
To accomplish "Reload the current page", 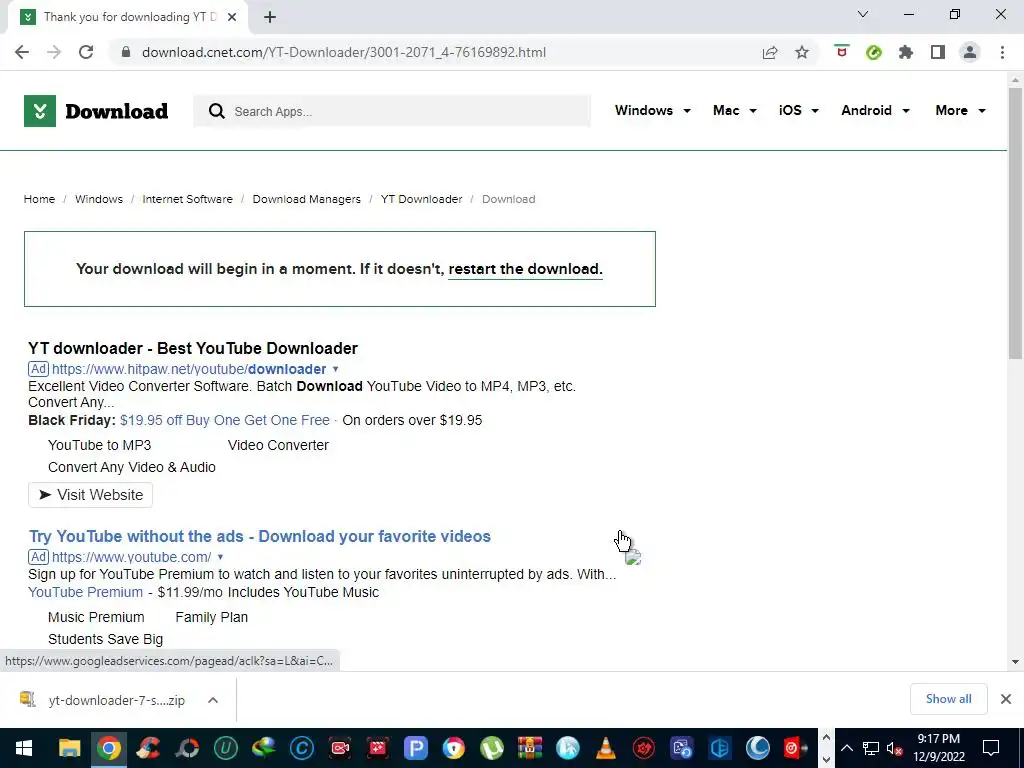I will 86,52.
